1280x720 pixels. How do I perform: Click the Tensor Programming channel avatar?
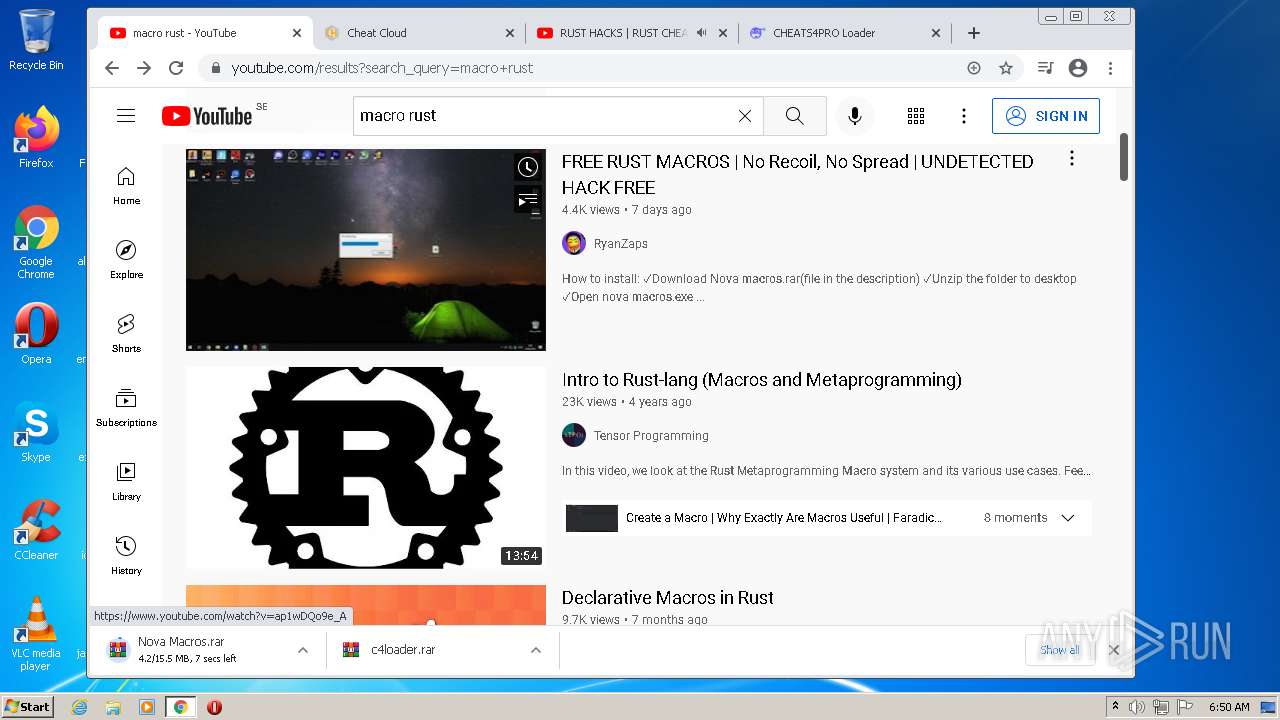(574, 435)
